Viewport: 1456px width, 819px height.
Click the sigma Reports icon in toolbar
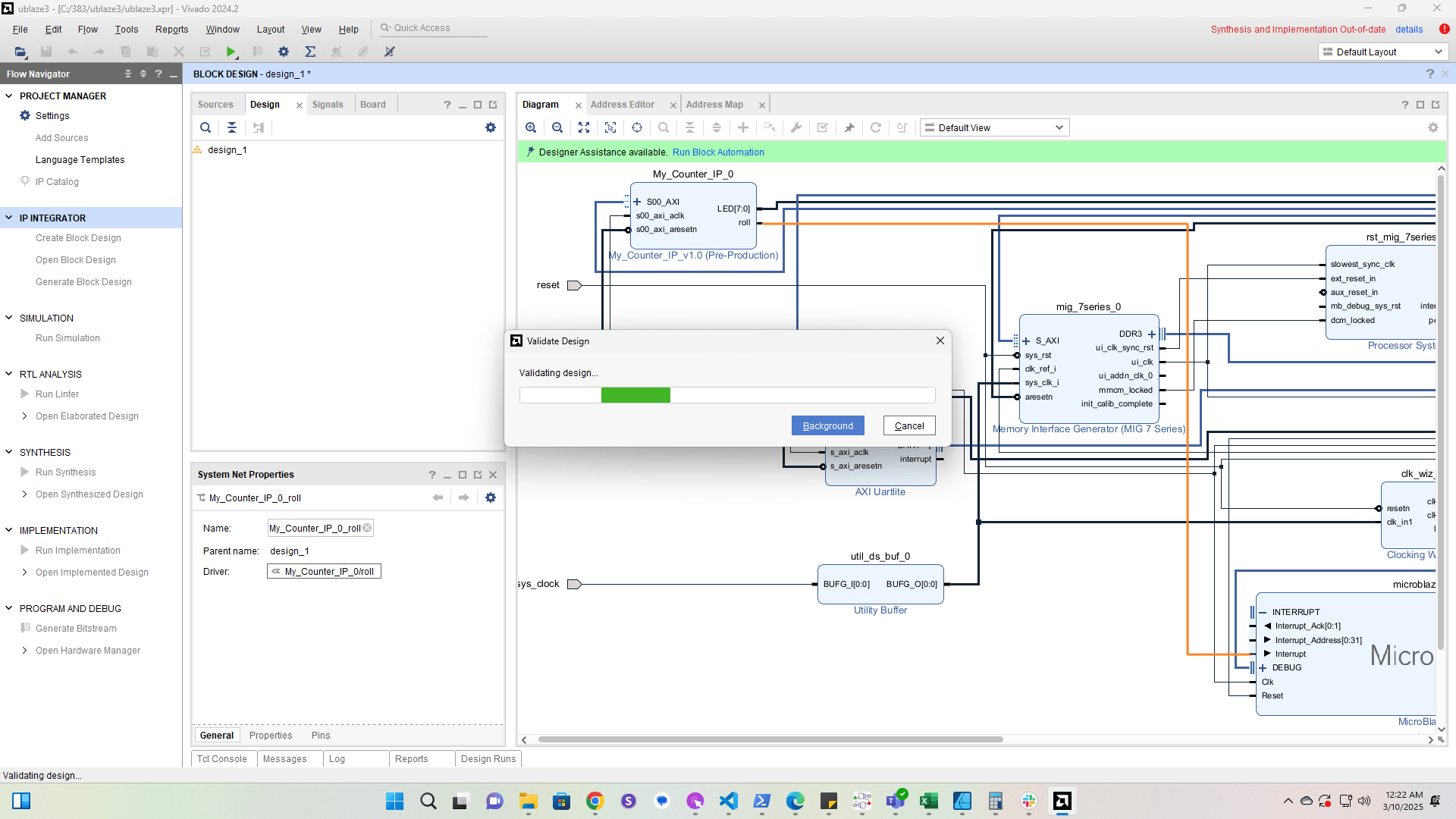coord(310,52)
